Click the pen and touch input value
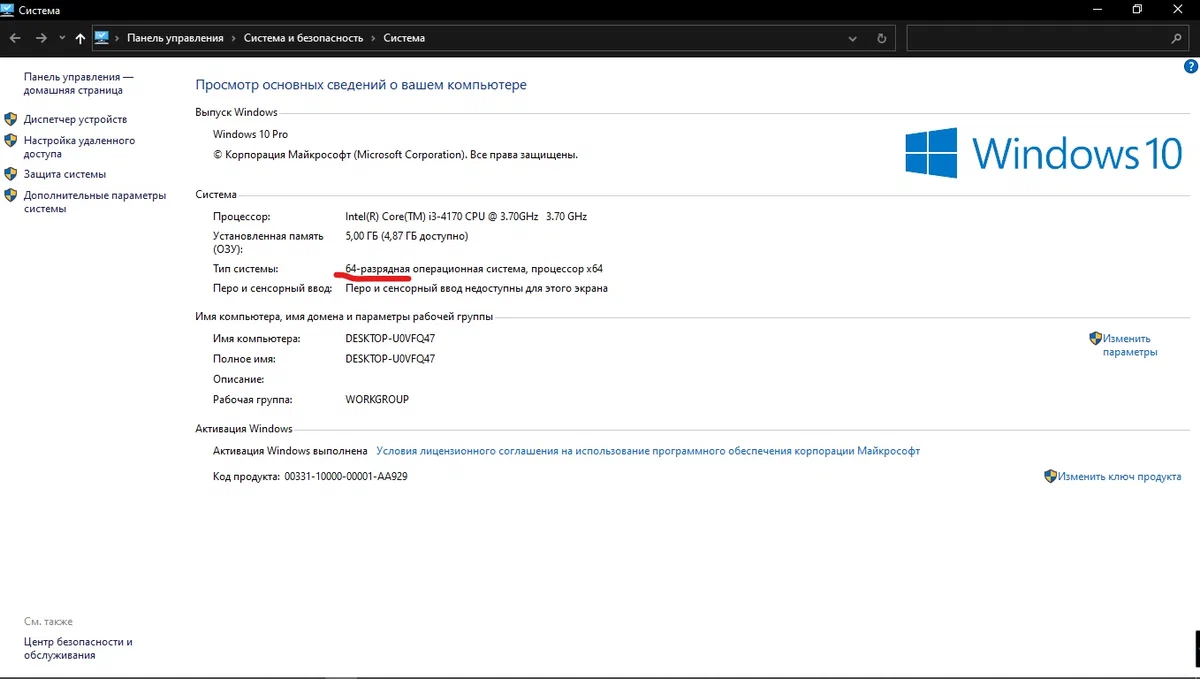The width and height of the screenshot is (1200, 679). (x=476, y=288)
